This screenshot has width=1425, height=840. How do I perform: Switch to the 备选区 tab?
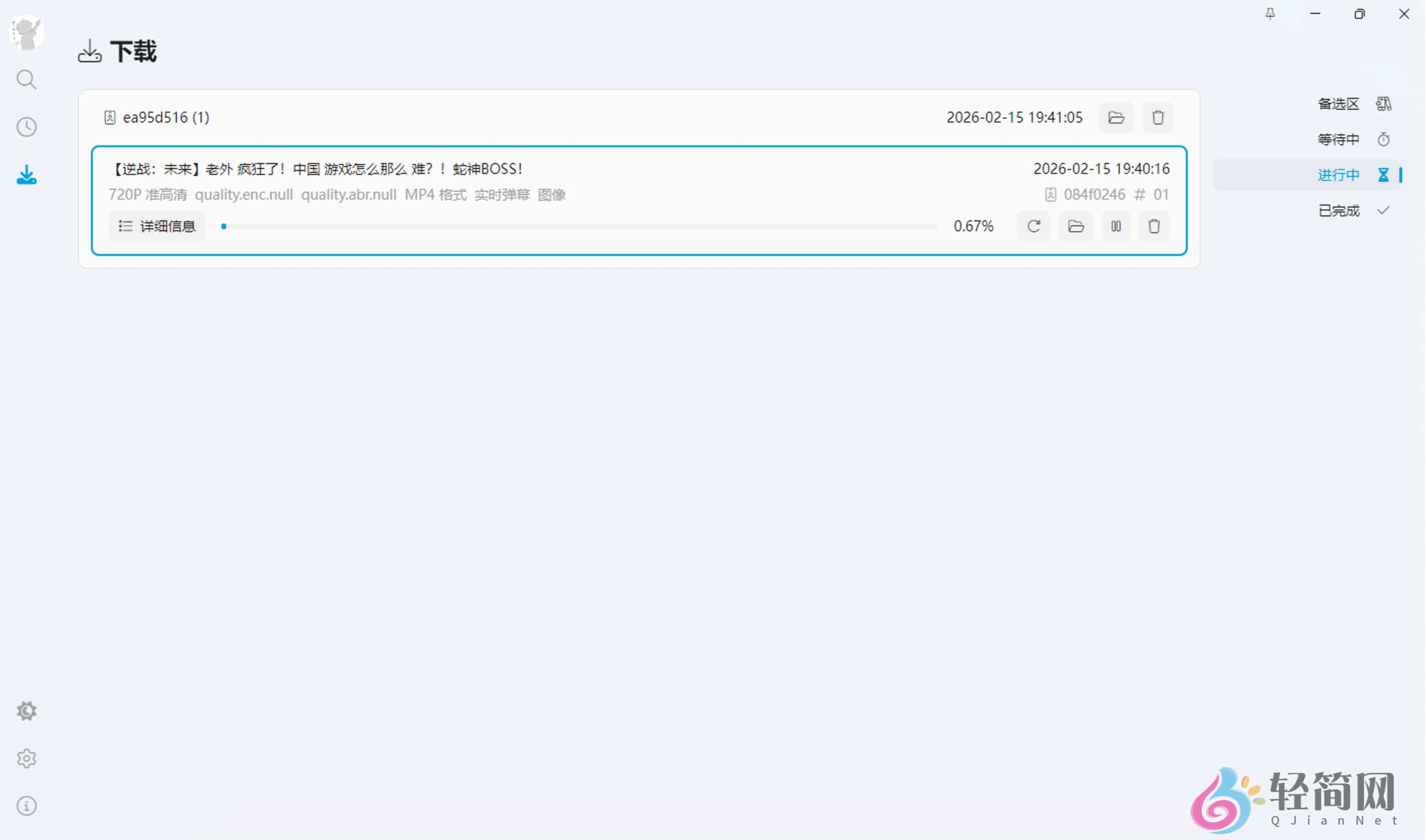pos(1339,104)
